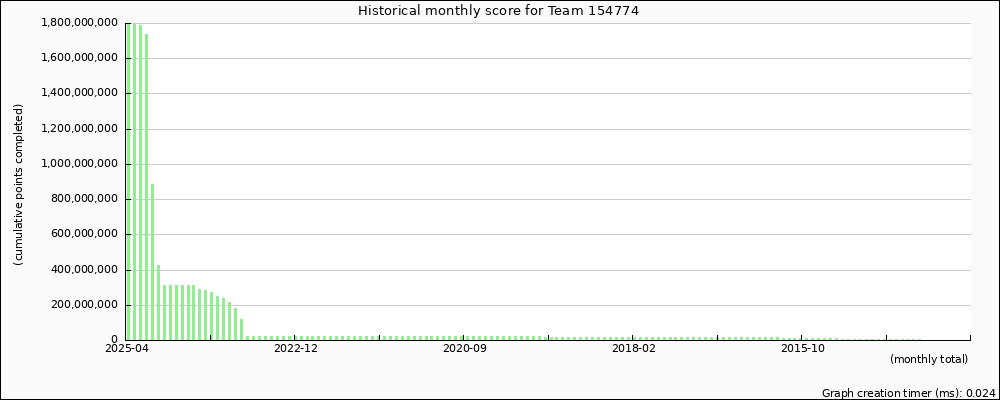Click the '(monthly total)' axis caption

(929, 360)
